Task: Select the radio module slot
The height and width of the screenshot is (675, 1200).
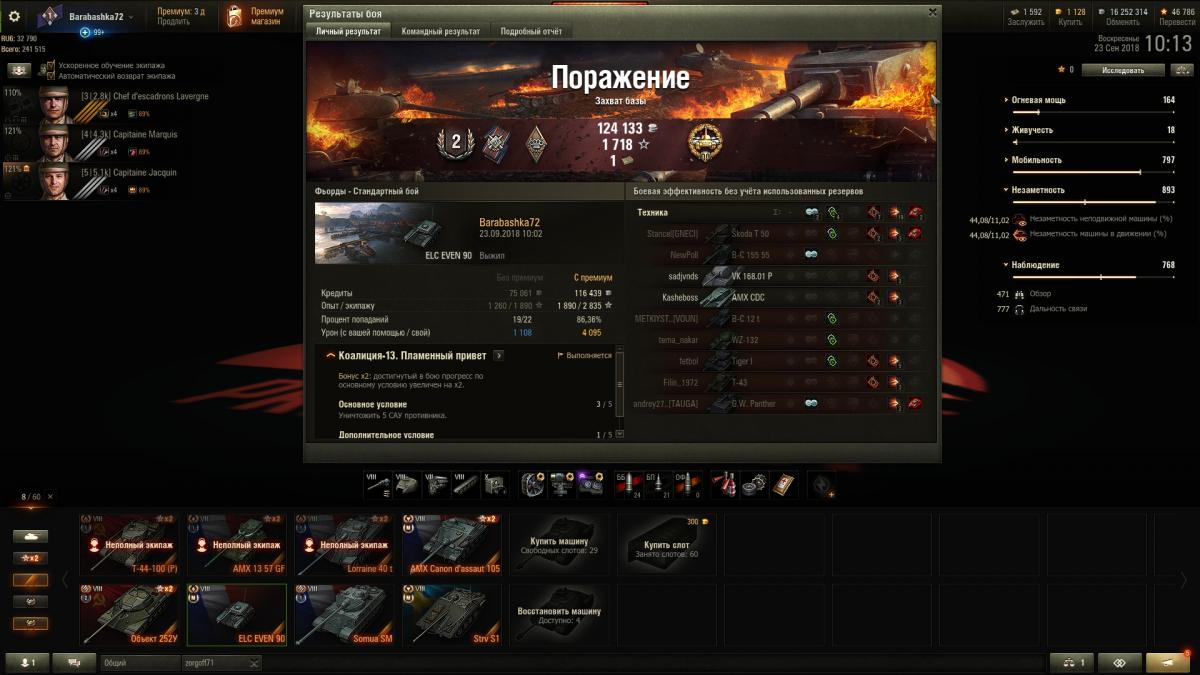Action: point(495,484)
